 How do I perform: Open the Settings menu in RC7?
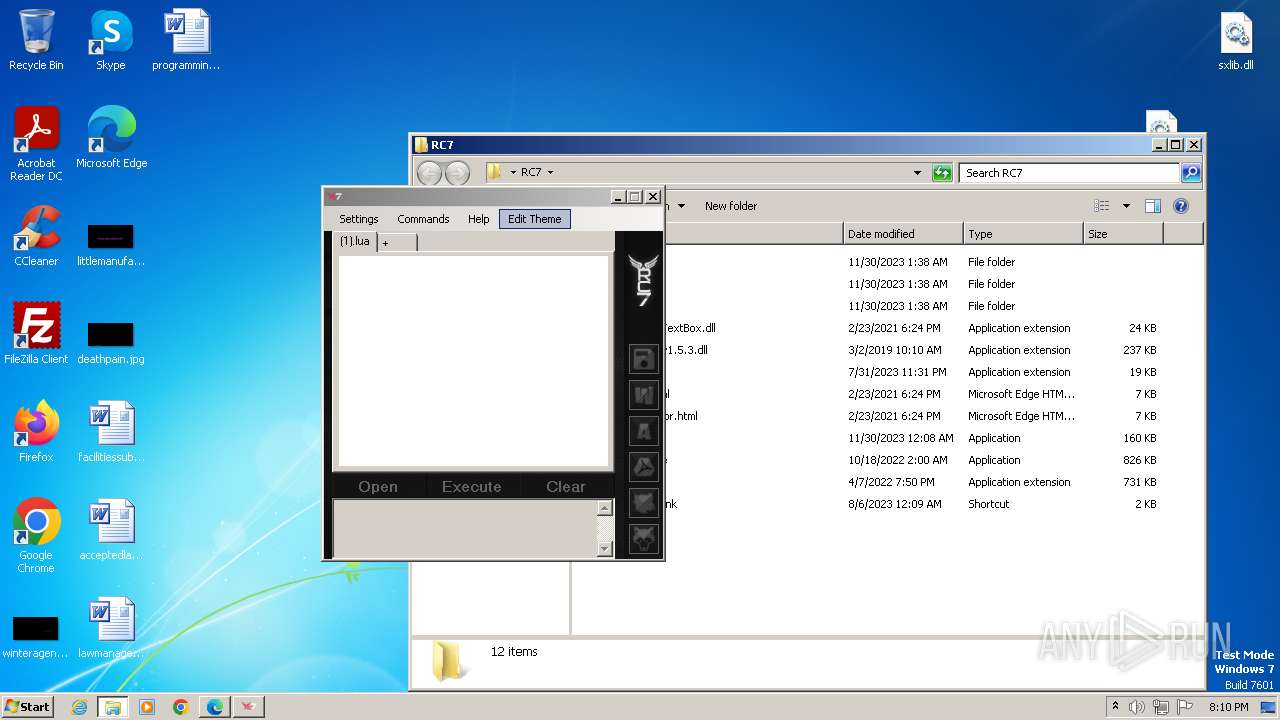(x=358, y=219)
